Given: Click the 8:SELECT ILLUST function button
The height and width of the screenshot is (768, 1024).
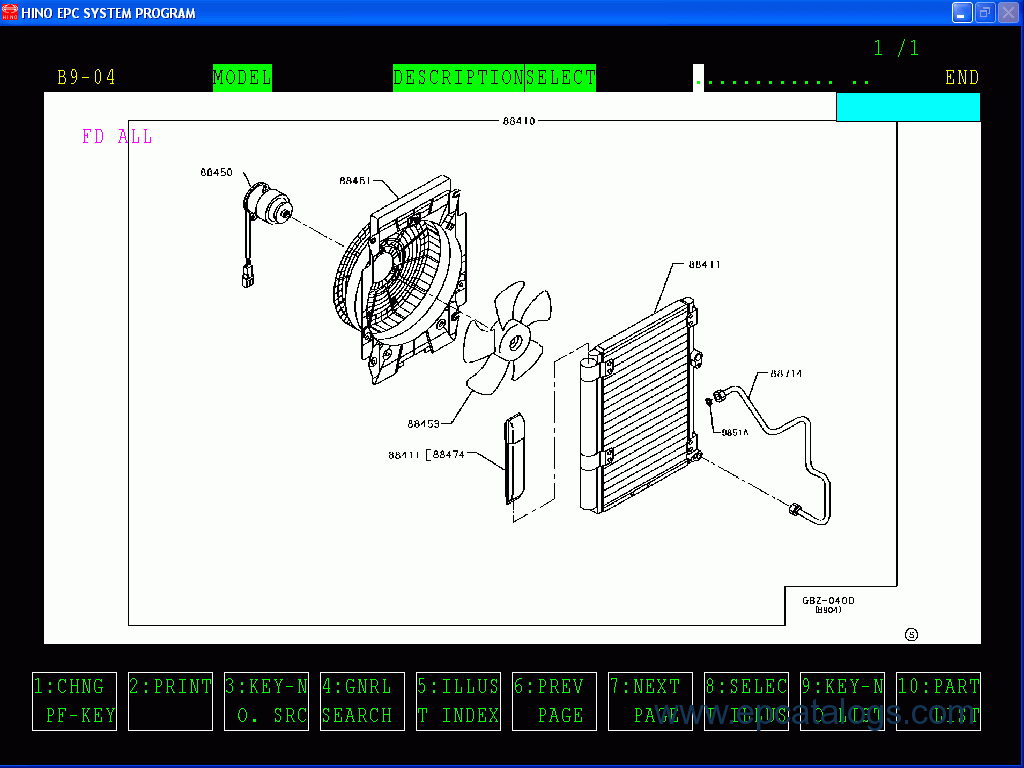Looking at the screenshot, I should 746,701.
